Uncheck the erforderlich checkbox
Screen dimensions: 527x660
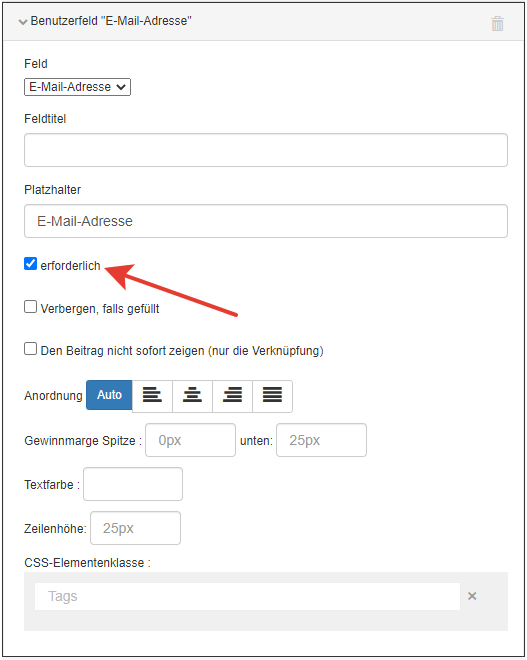coord(30,264)
